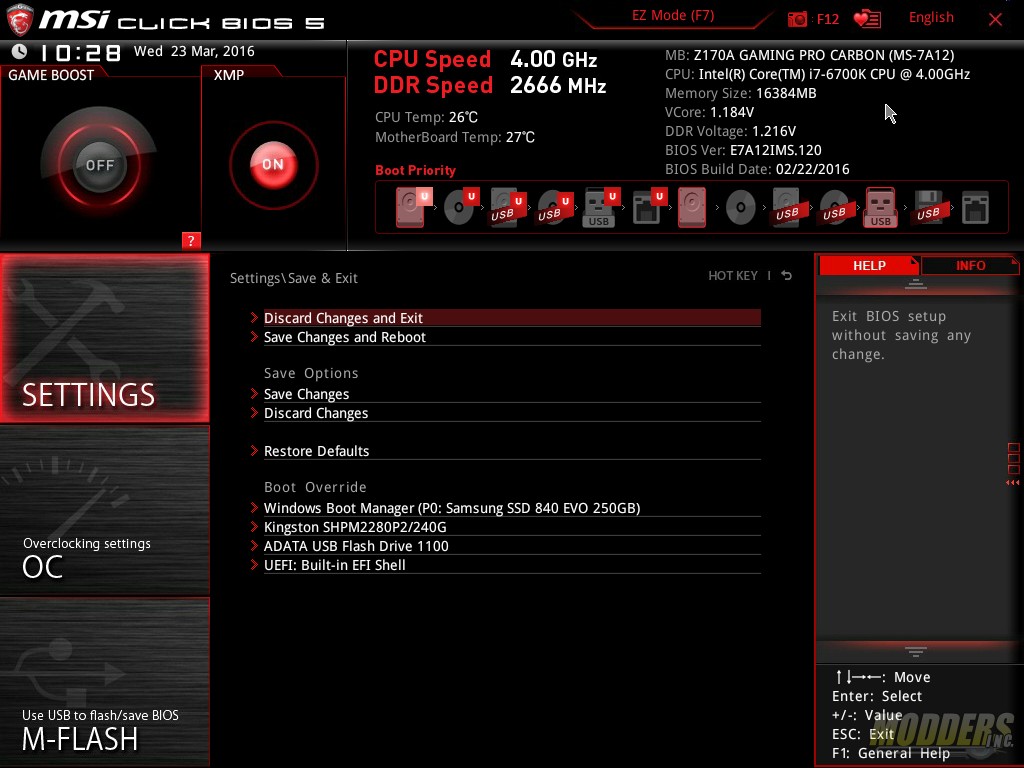Switch to the INFO tab
Image resolution: width=1024 pixels, height=768 pixels.
[x=970, y=266]
